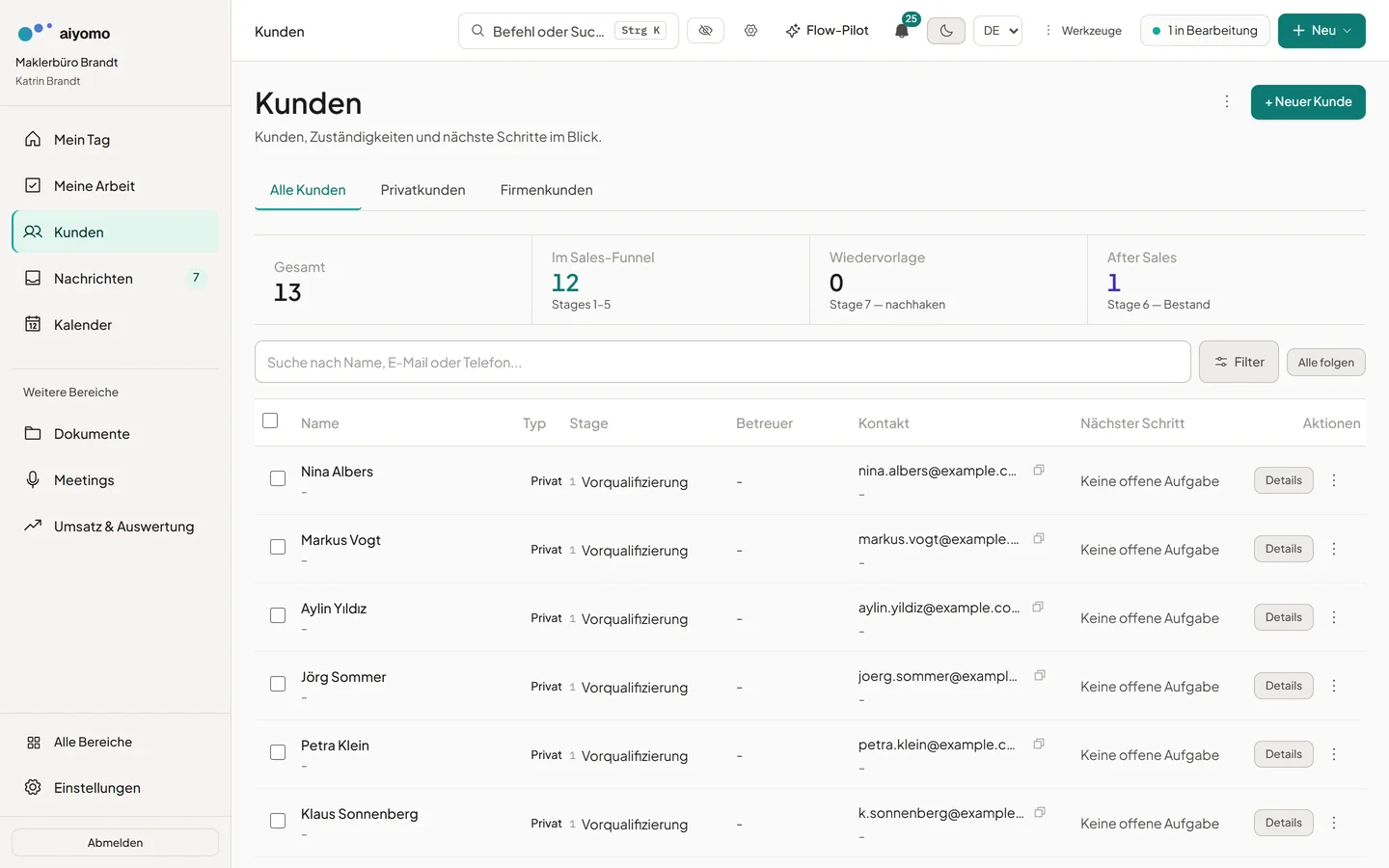
Task: Open row actions menu for Markus Vogt
Action: 1334,549
